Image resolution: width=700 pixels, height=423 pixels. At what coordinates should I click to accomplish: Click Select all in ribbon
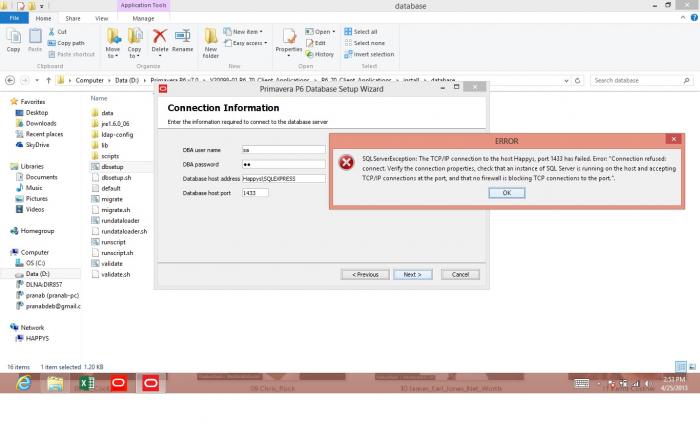pyautogui.click(x=361, y=32)
